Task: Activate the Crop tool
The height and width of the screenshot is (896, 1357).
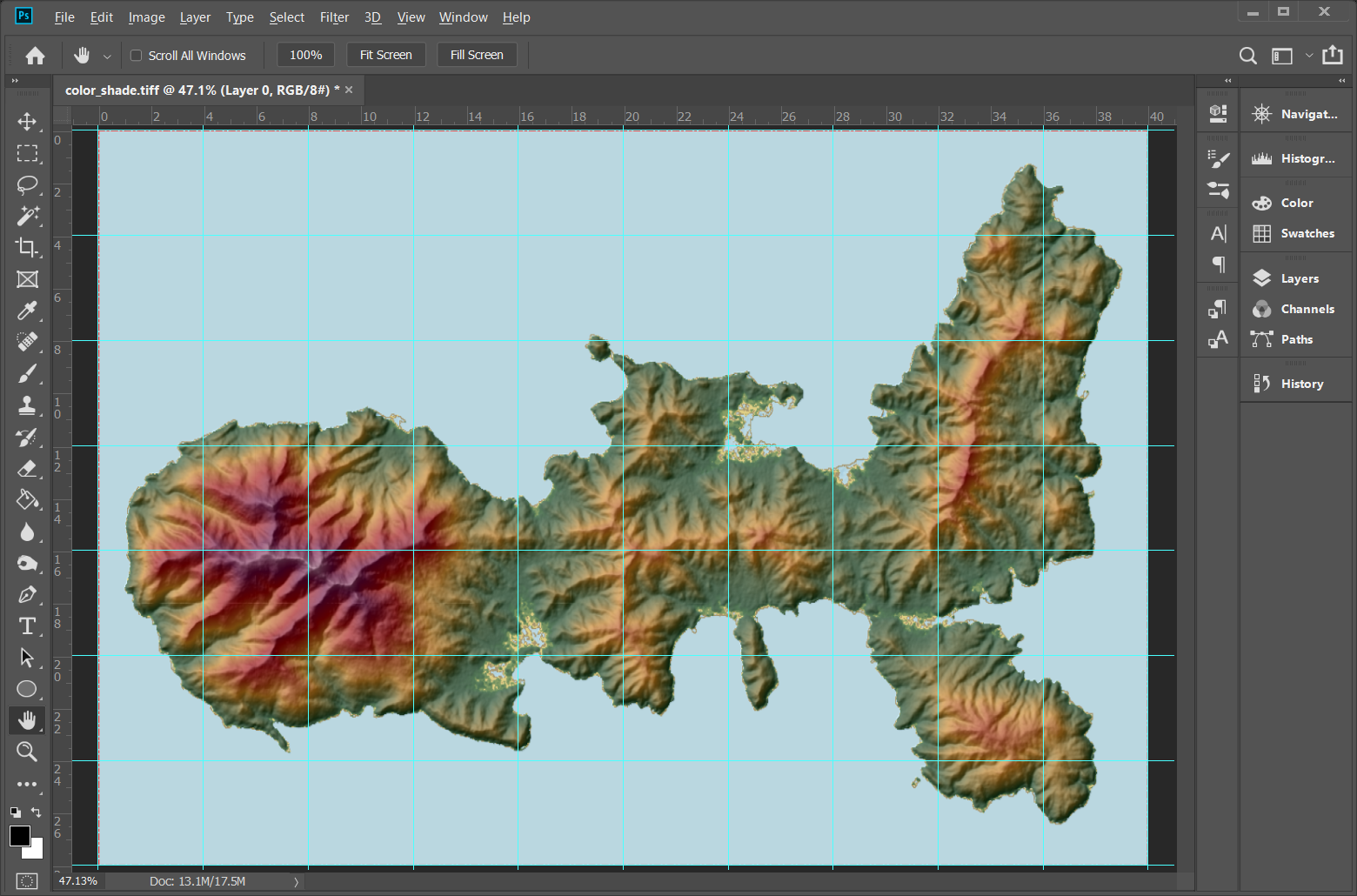Action: tap(27, 247)
